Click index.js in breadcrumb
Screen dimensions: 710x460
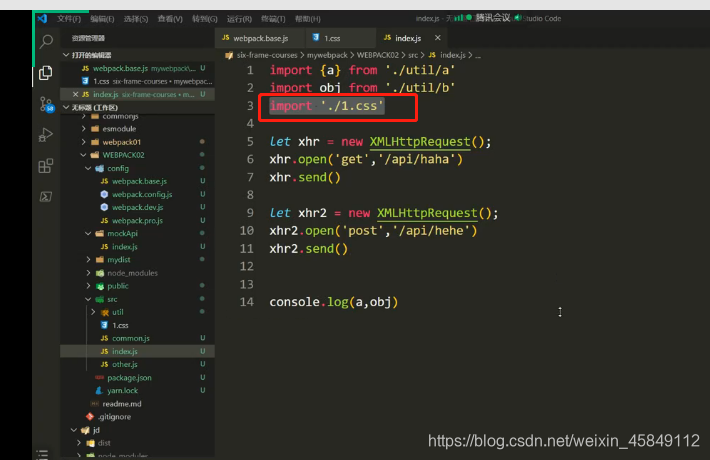click(452, 55)
